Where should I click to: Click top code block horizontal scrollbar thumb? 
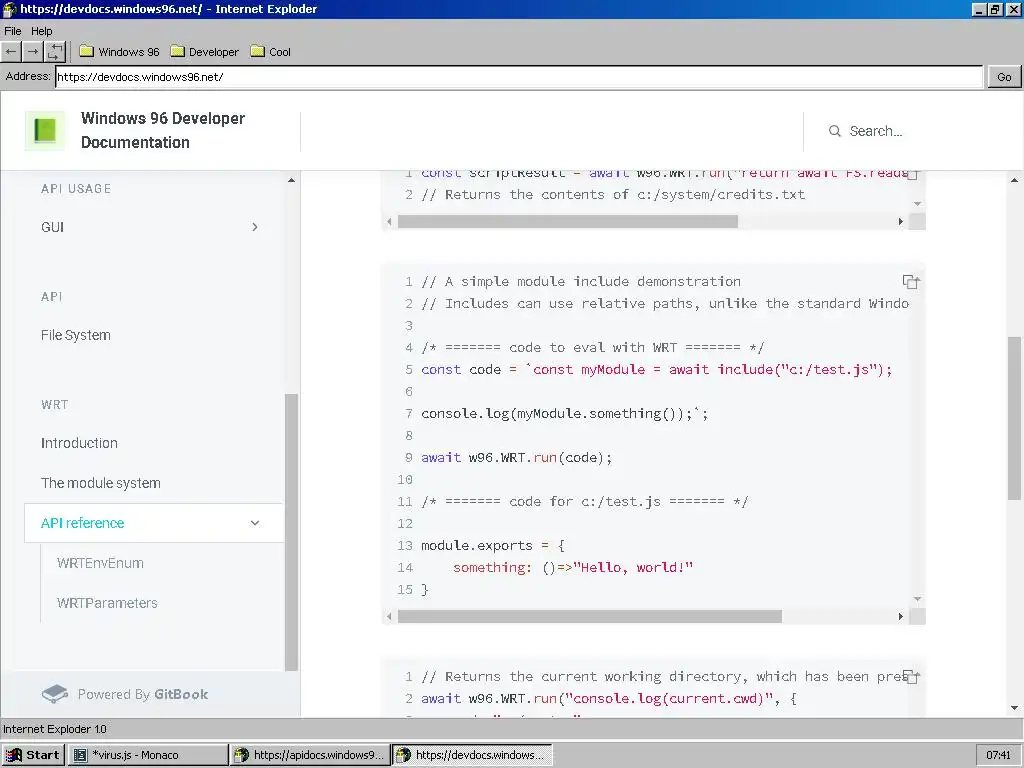coord(568,222)
